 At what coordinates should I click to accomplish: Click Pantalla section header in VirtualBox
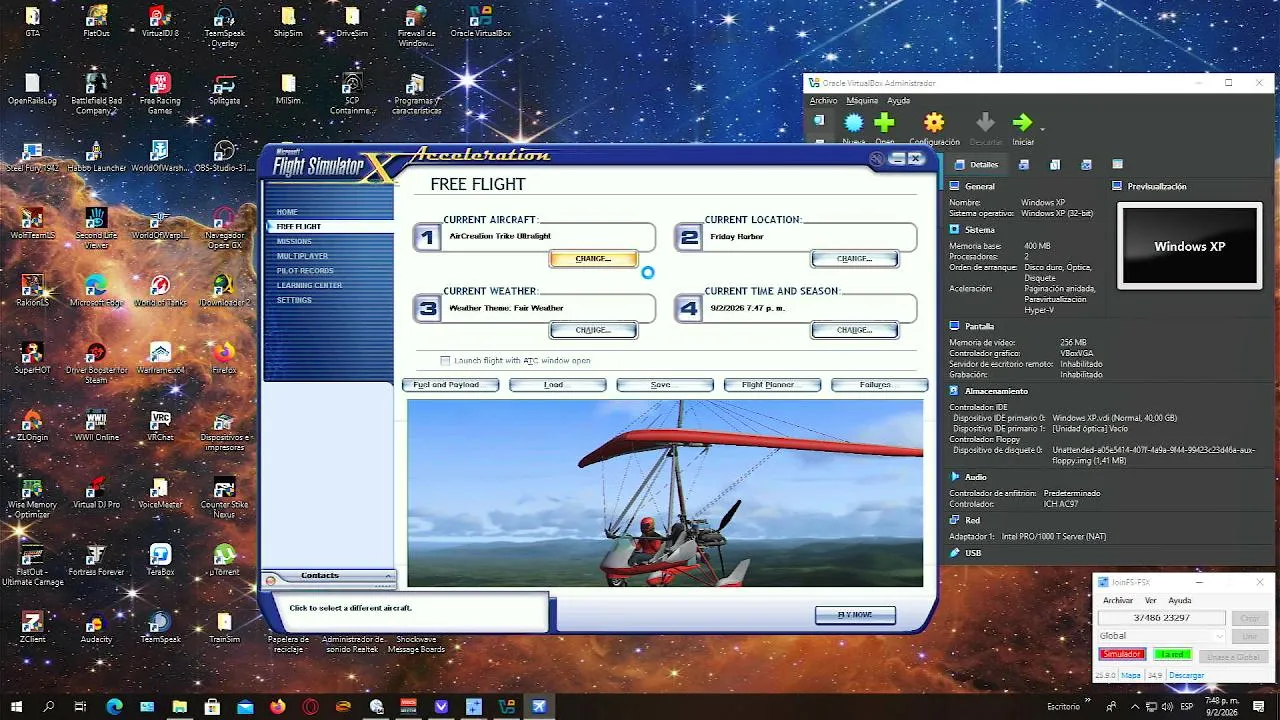click(x=979, y=326)
